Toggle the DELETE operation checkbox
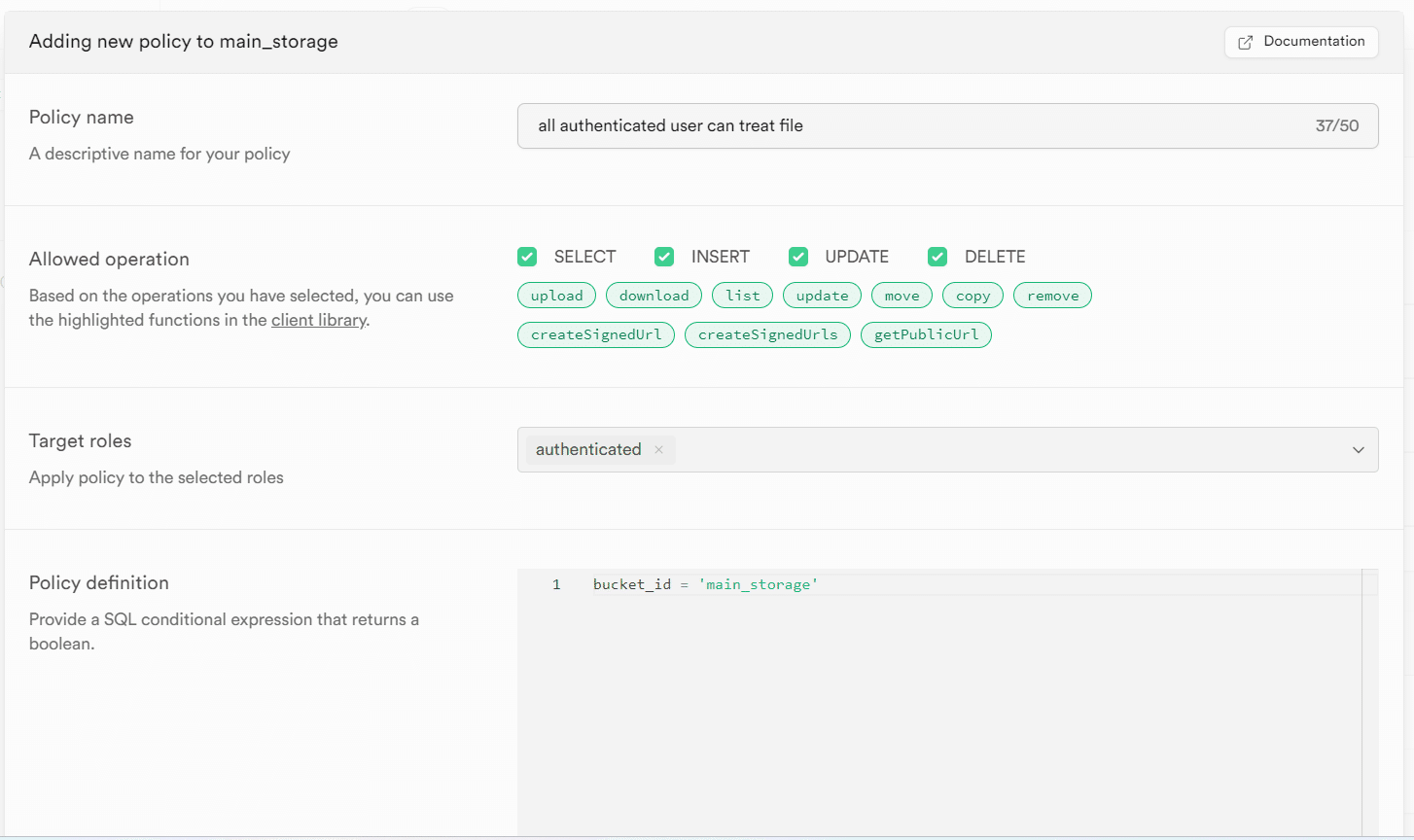This screenshot has height=840, width=1414. (937, 257)
